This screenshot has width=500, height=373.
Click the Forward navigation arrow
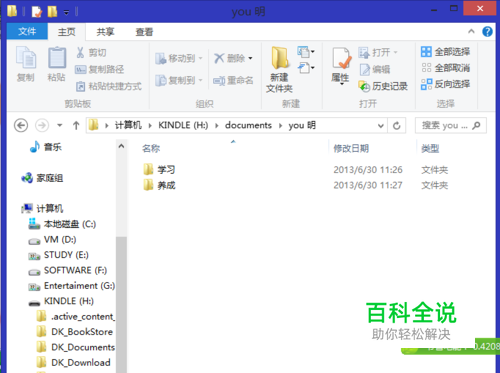[x=42, y=126]
